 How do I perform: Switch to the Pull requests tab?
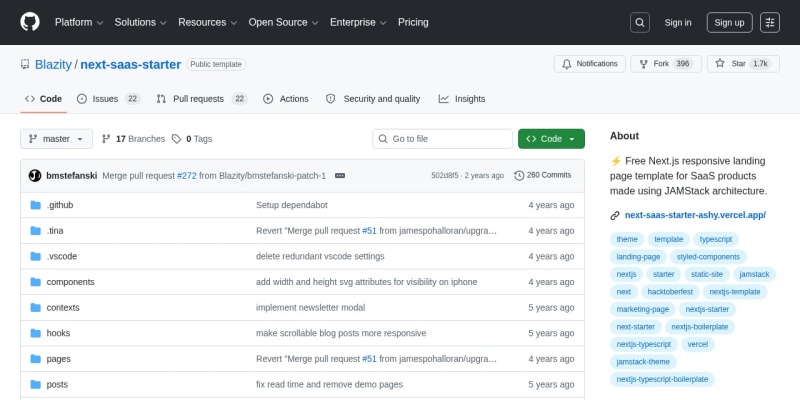pyautogui.click(x=202, y=99)
